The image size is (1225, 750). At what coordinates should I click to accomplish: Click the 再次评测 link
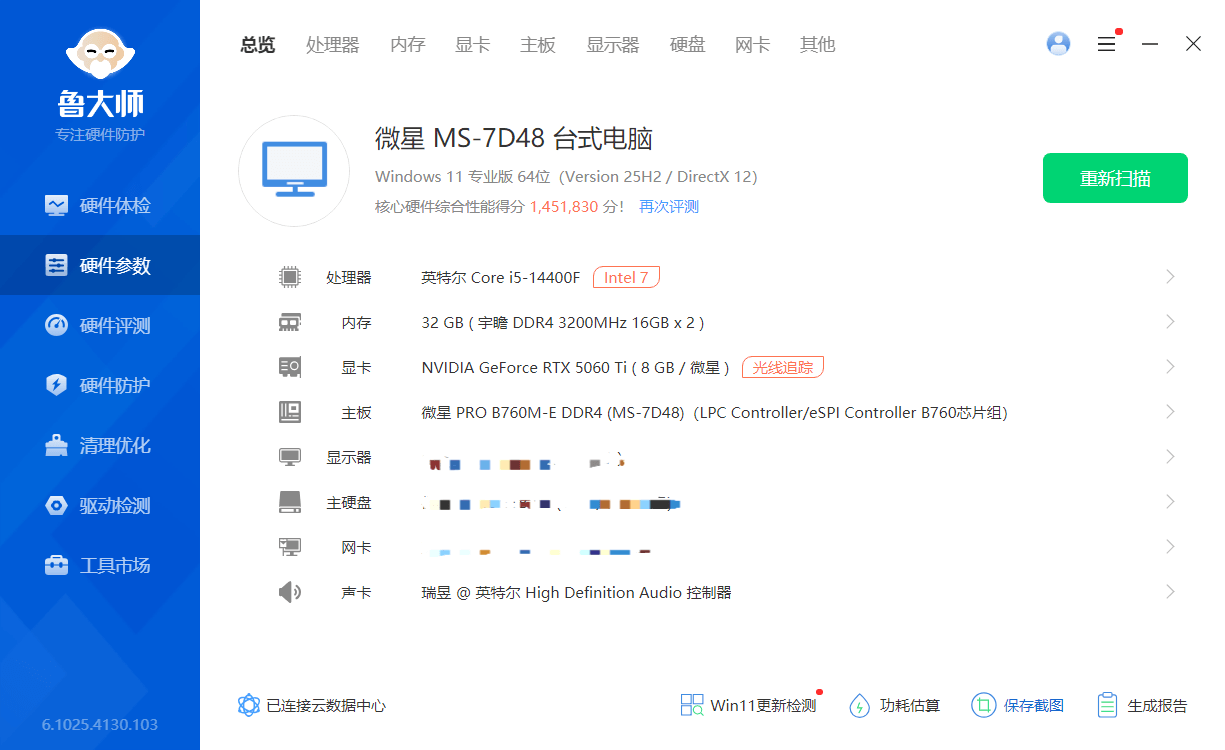pyautogui.click(x=669, y=207)
